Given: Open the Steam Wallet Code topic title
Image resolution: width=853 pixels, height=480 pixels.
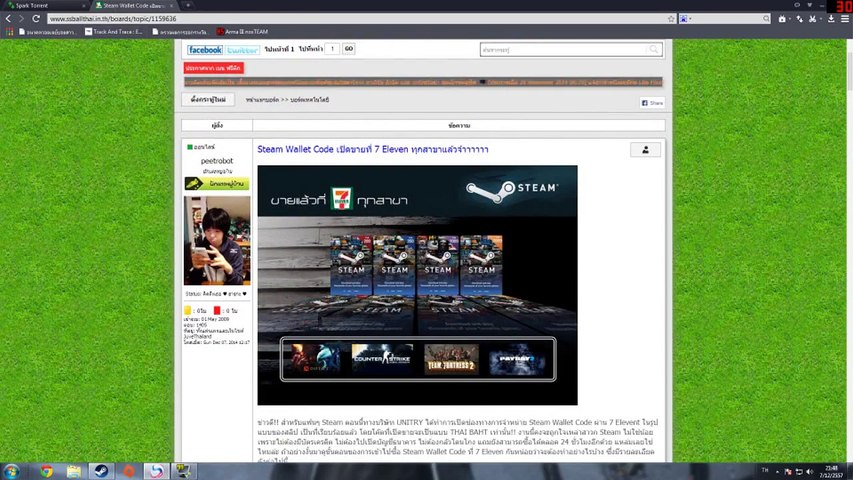Looking at the screenshot, I should [x=373, y=149].
